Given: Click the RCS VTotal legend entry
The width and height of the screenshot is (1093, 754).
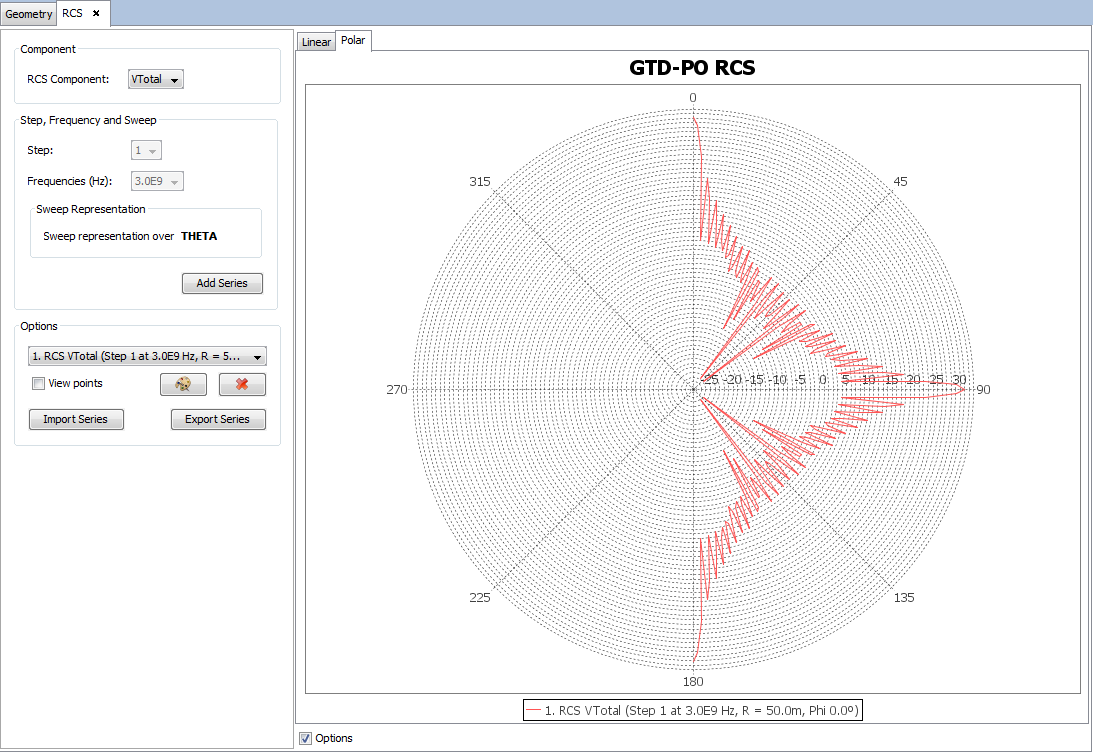Looking at the screenshot, I should 692,710.
